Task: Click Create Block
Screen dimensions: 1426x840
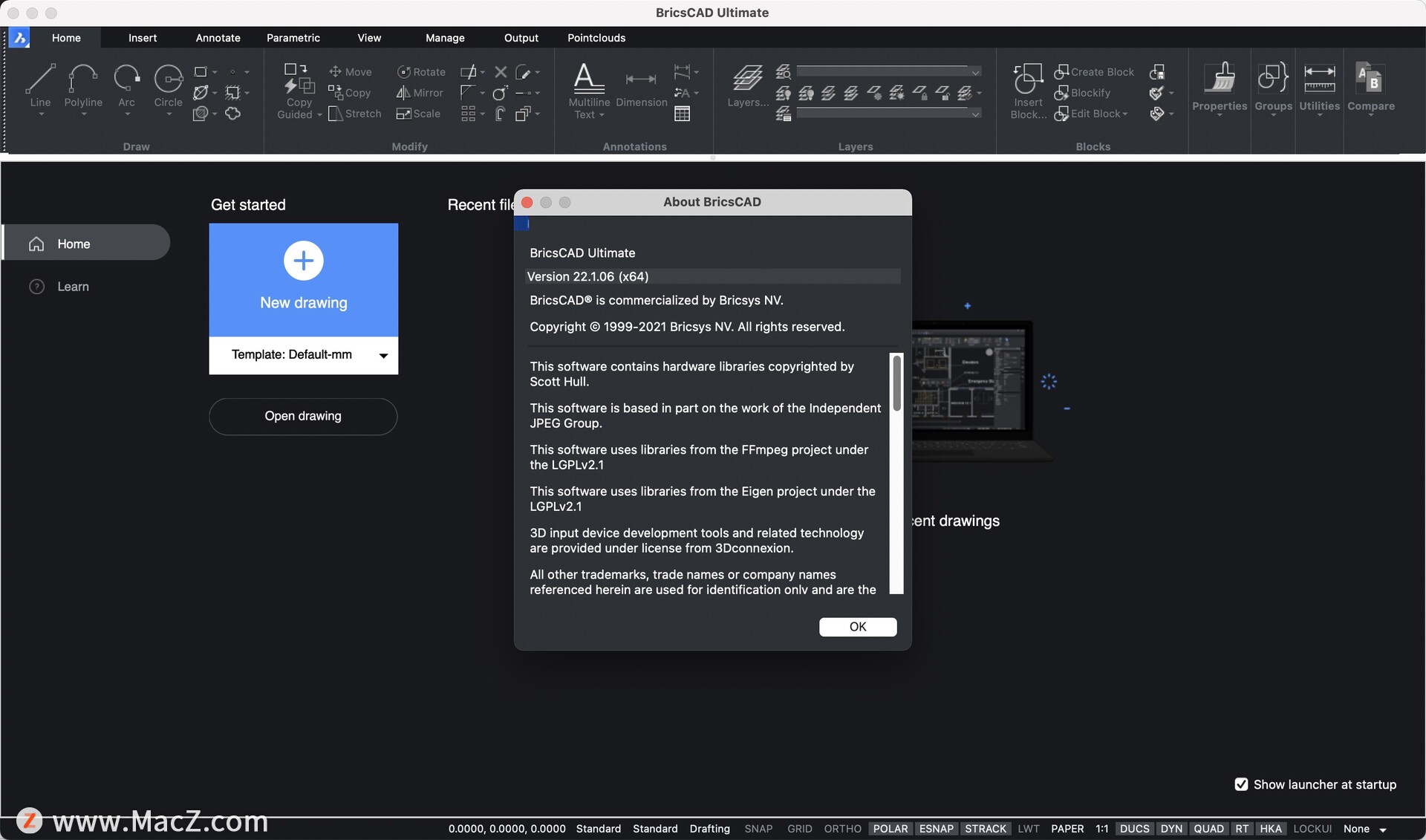Action: point(1094,71)
